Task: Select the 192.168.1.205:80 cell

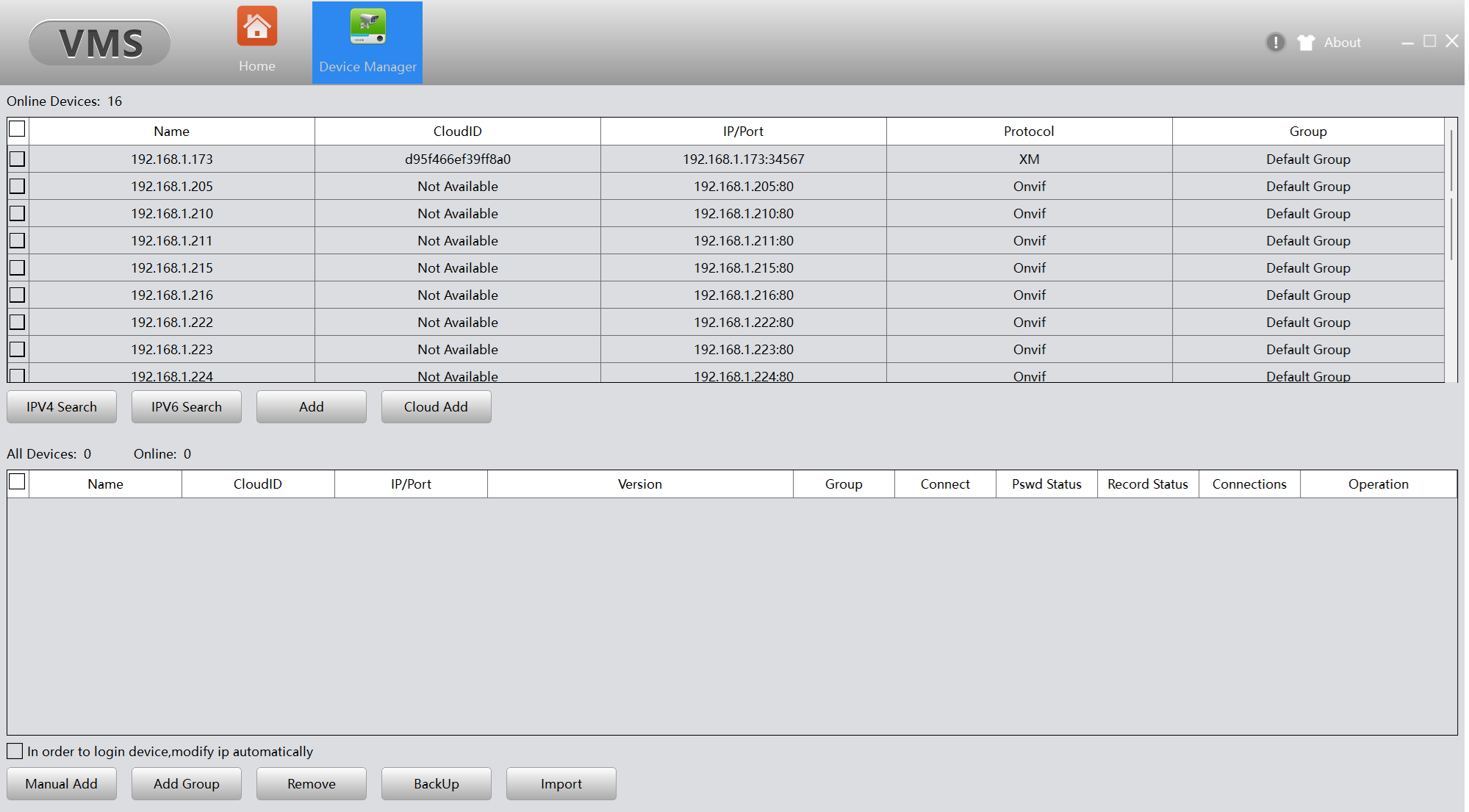Action: click(x=744, y=186)
